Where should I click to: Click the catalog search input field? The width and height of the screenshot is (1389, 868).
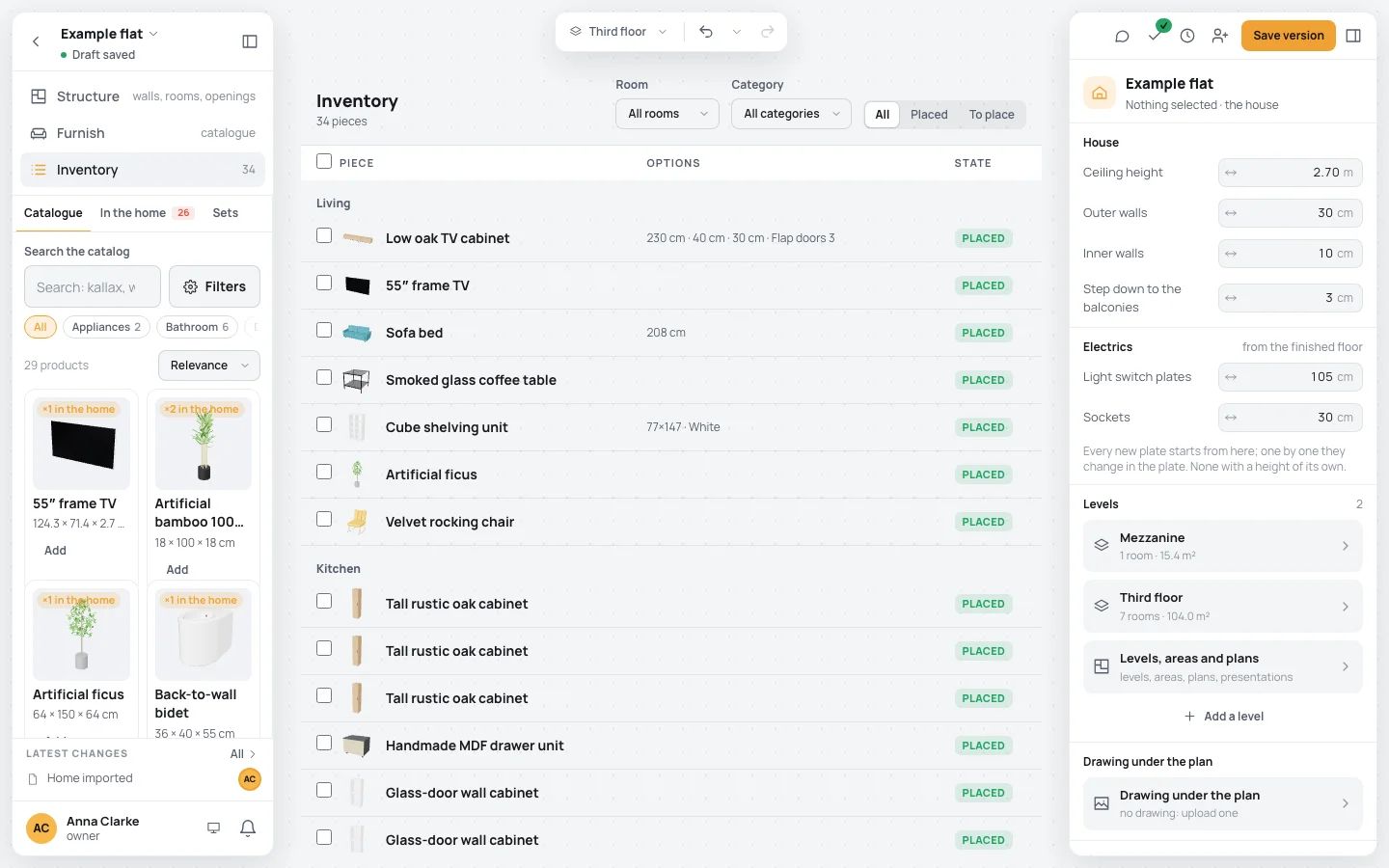coord(93,286)
